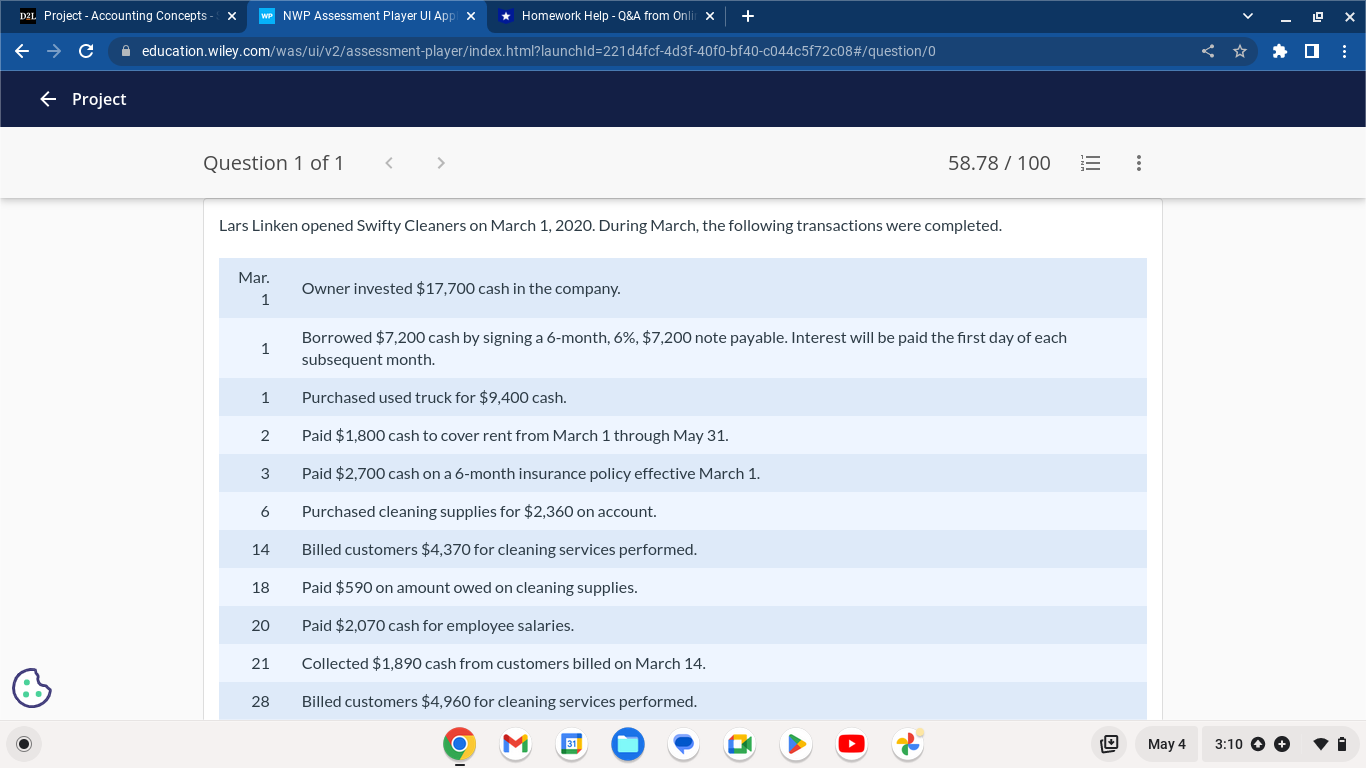Image resolution: width=1366 pixels, height=768 pixels.
Task: Click the share icon in the address bar
Action: pyautogui.click(x=1207, y=50)
